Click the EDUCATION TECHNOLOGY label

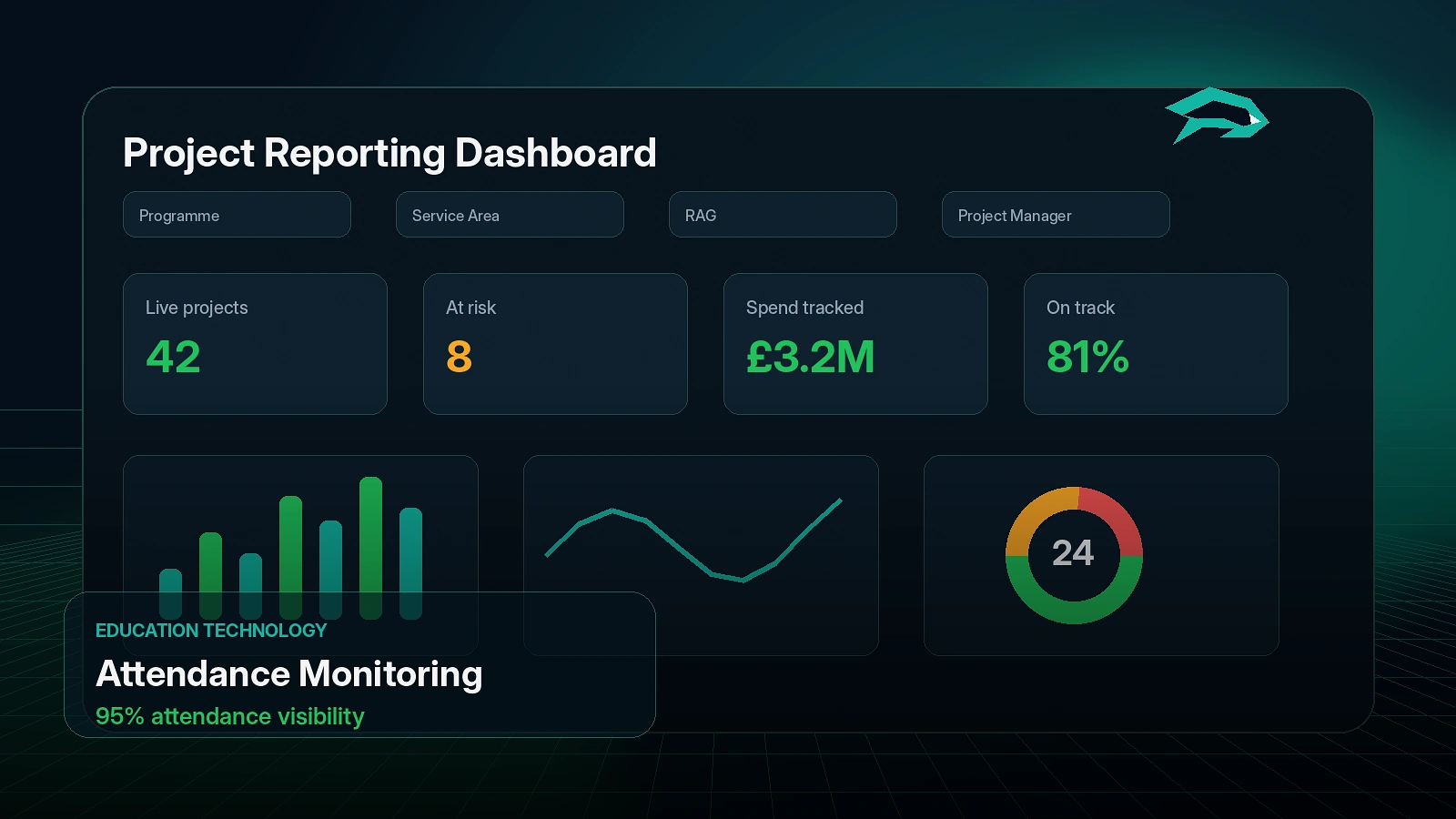click(211, 631)
